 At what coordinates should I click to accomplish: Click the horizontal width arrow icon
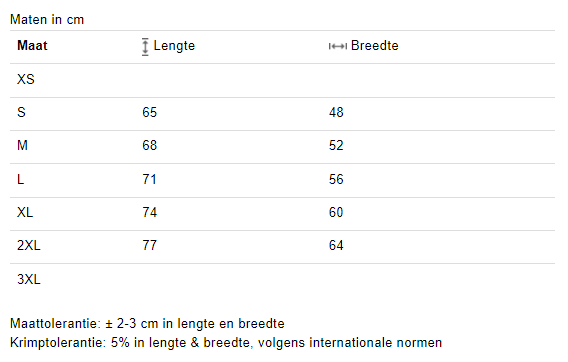338,46
